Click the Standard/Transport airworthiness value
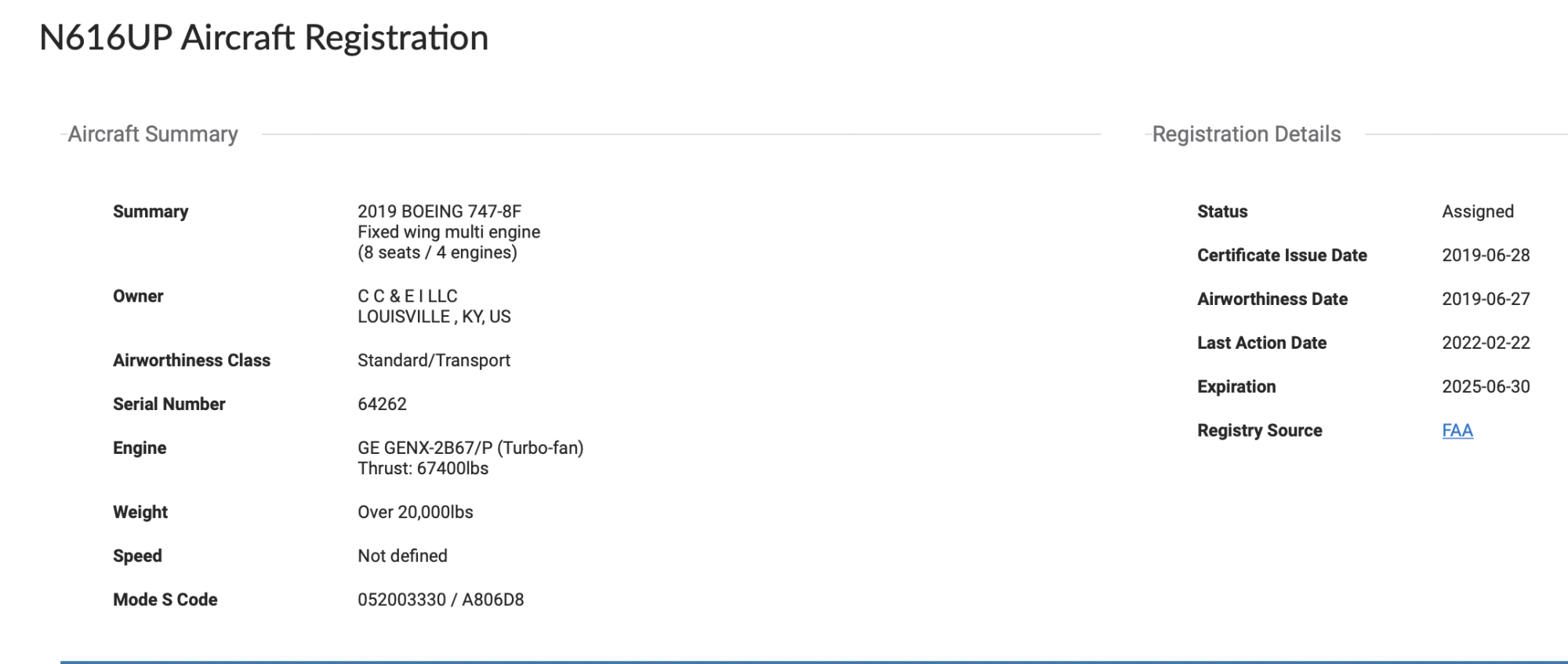Image resolution: width=1568 pixels, height=664 pixels. point(434,361)
